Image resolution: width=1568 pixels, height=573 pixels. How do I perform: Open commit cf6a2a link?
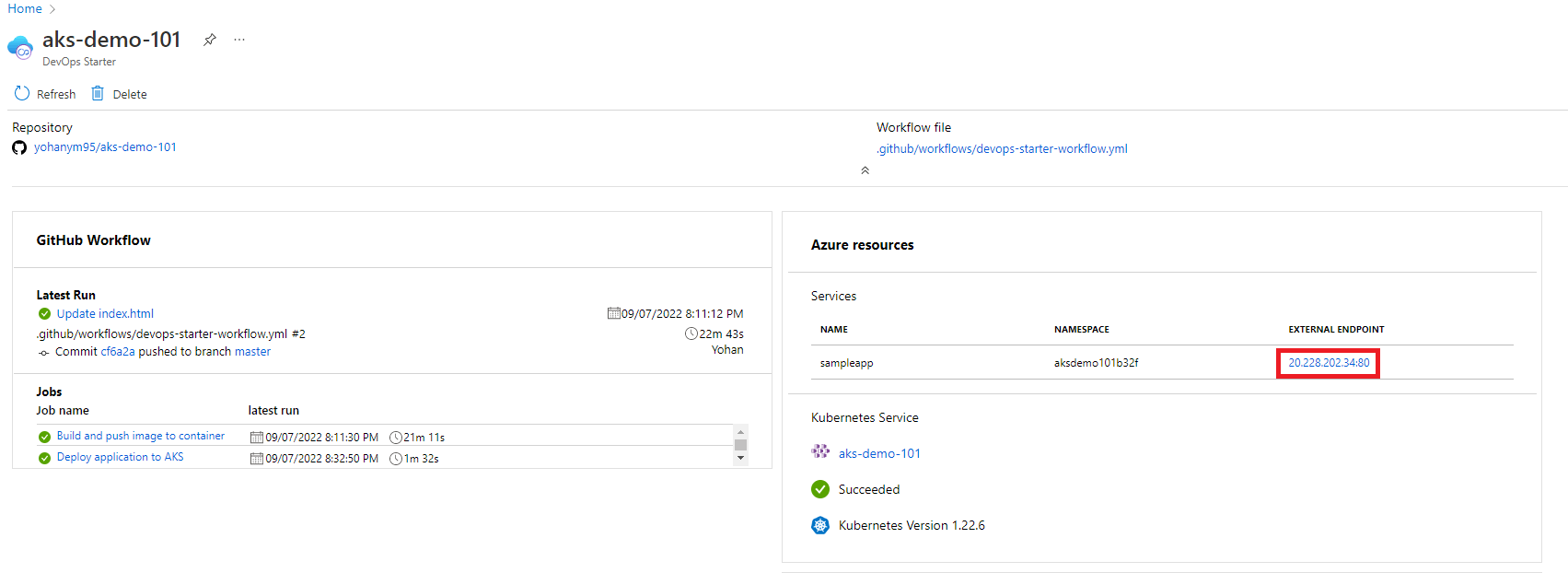click(118, 352)
